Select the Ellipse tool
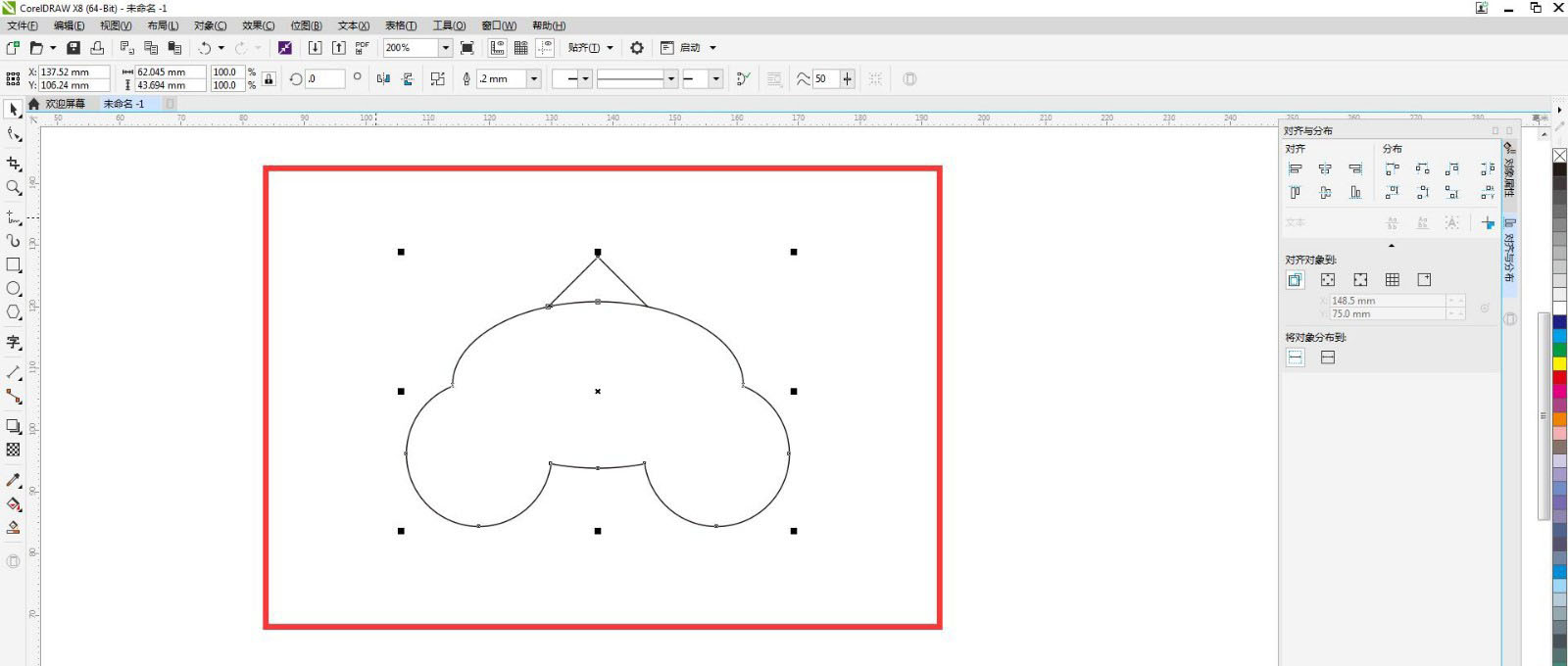 14,289
